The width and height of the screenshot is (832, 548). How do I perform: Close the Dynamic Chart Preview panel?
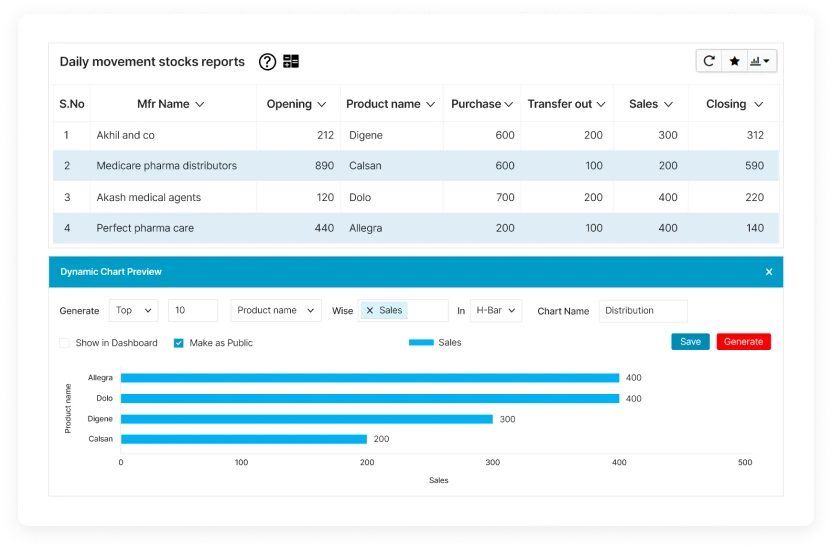[x=769, y=272]
